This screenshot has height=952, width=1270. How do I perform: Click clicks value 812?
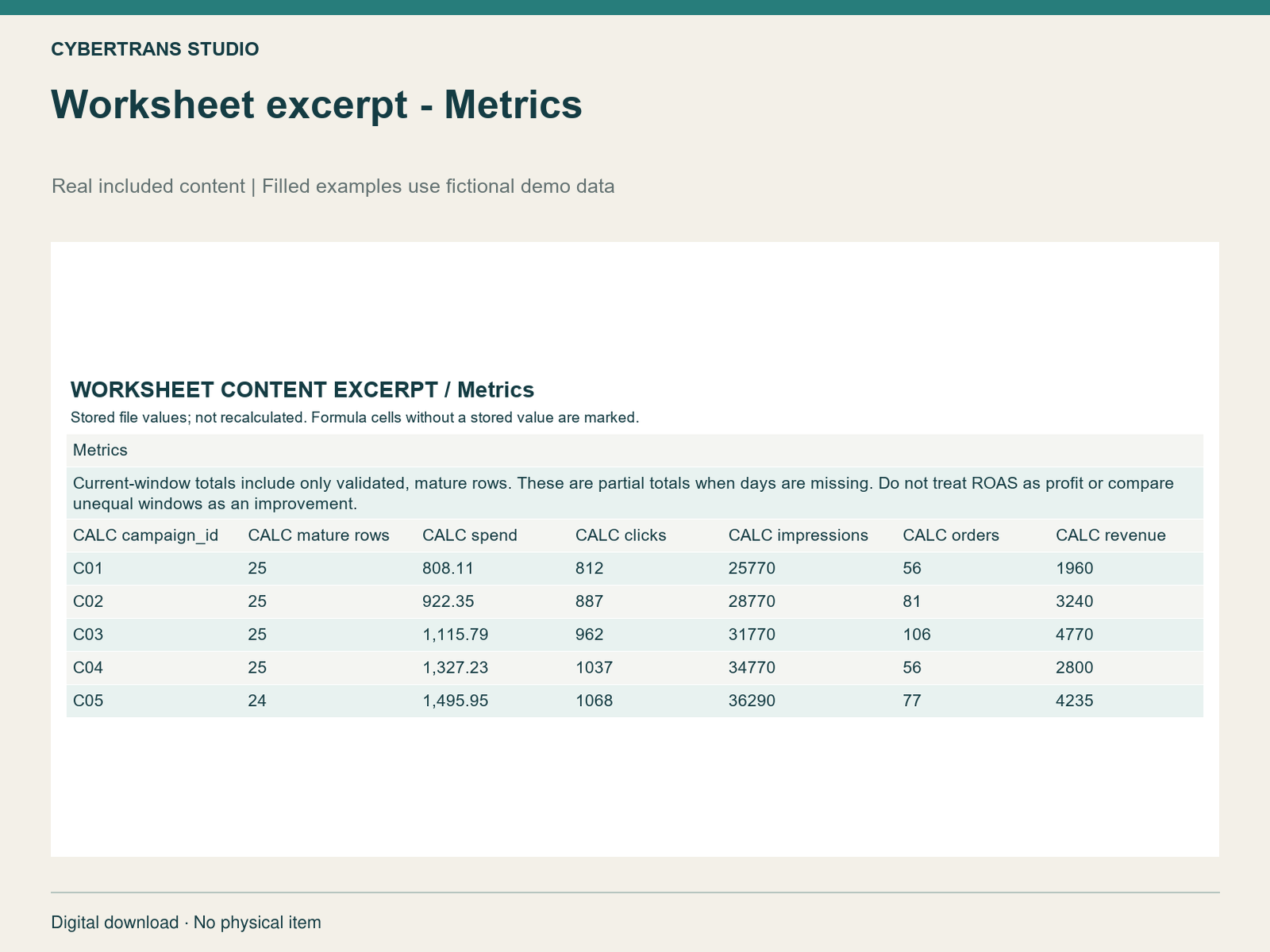590,568
